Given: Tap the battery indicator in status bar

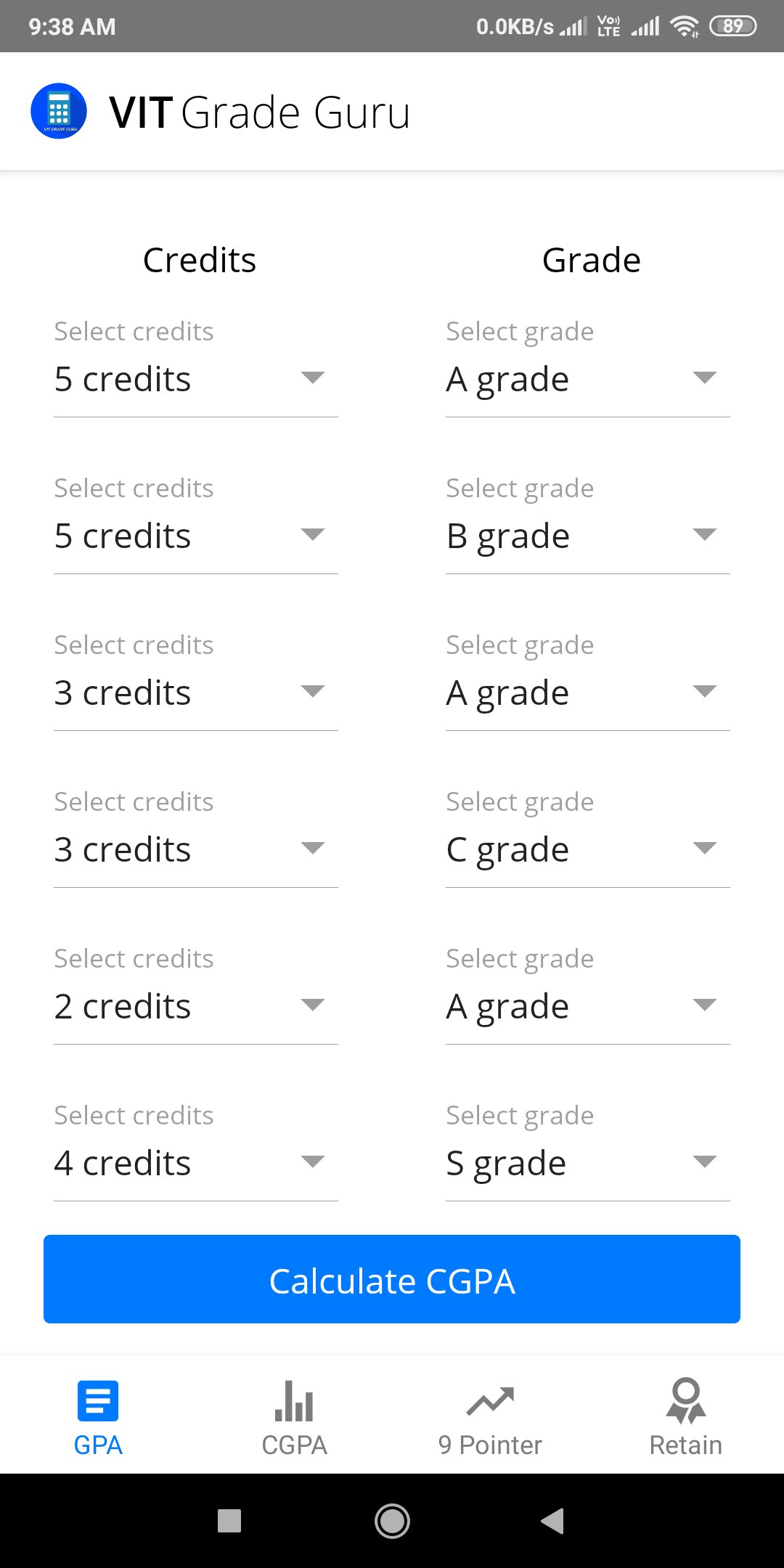Looking at the screenshot, I should click(x=732, y=27).
